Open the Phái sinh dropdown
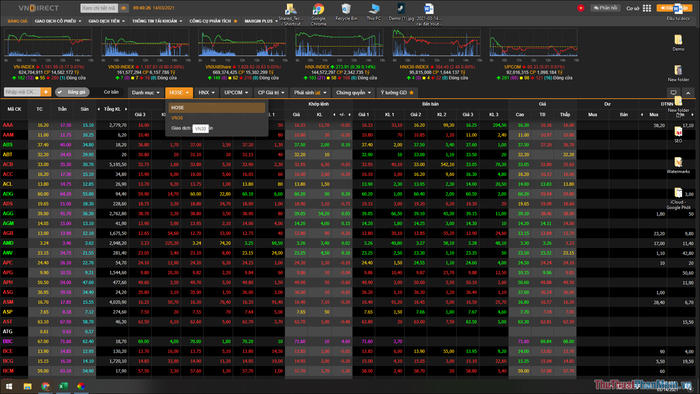 point(310,92)
